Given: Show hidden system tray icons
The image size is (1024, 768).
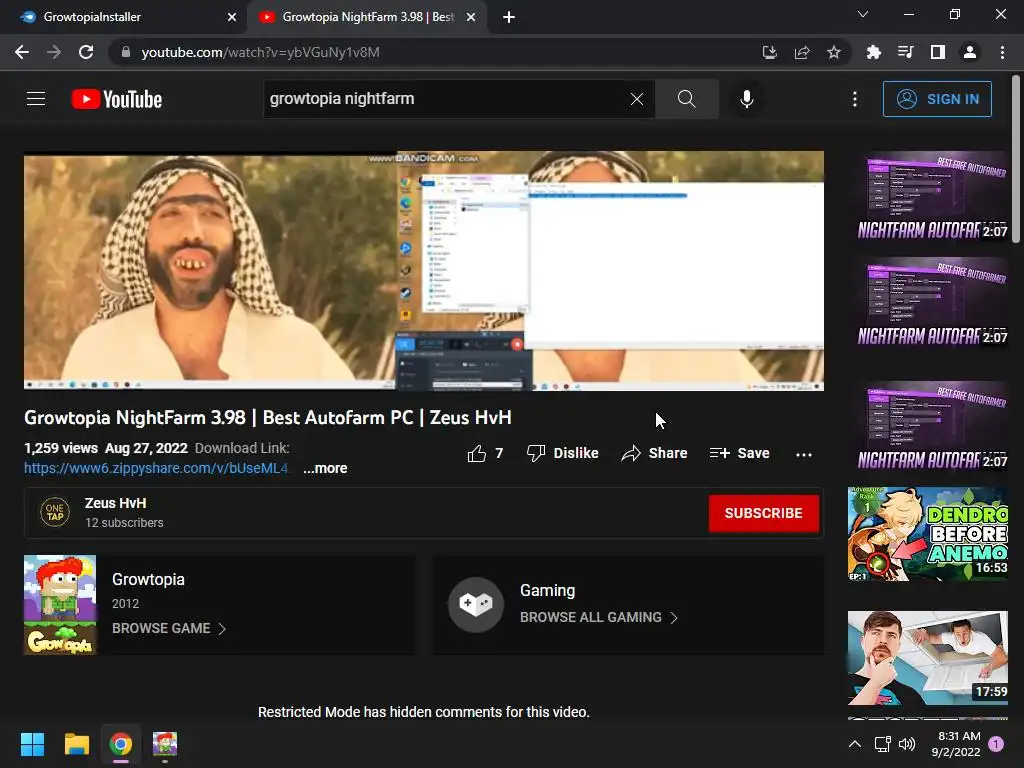Looking at the screenshot, I should (x=855, y=744).
